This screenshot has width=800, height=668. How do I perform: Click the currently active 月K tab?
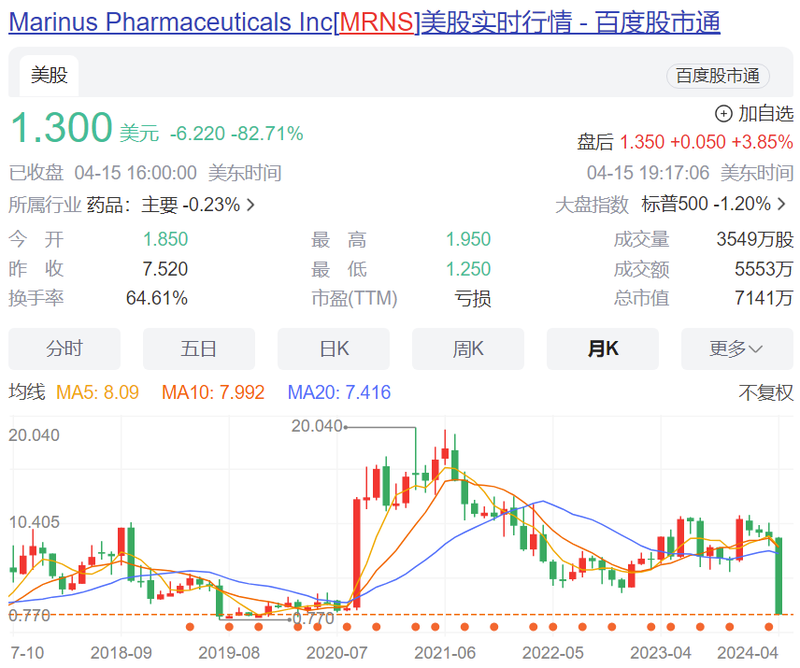[603, 349]
